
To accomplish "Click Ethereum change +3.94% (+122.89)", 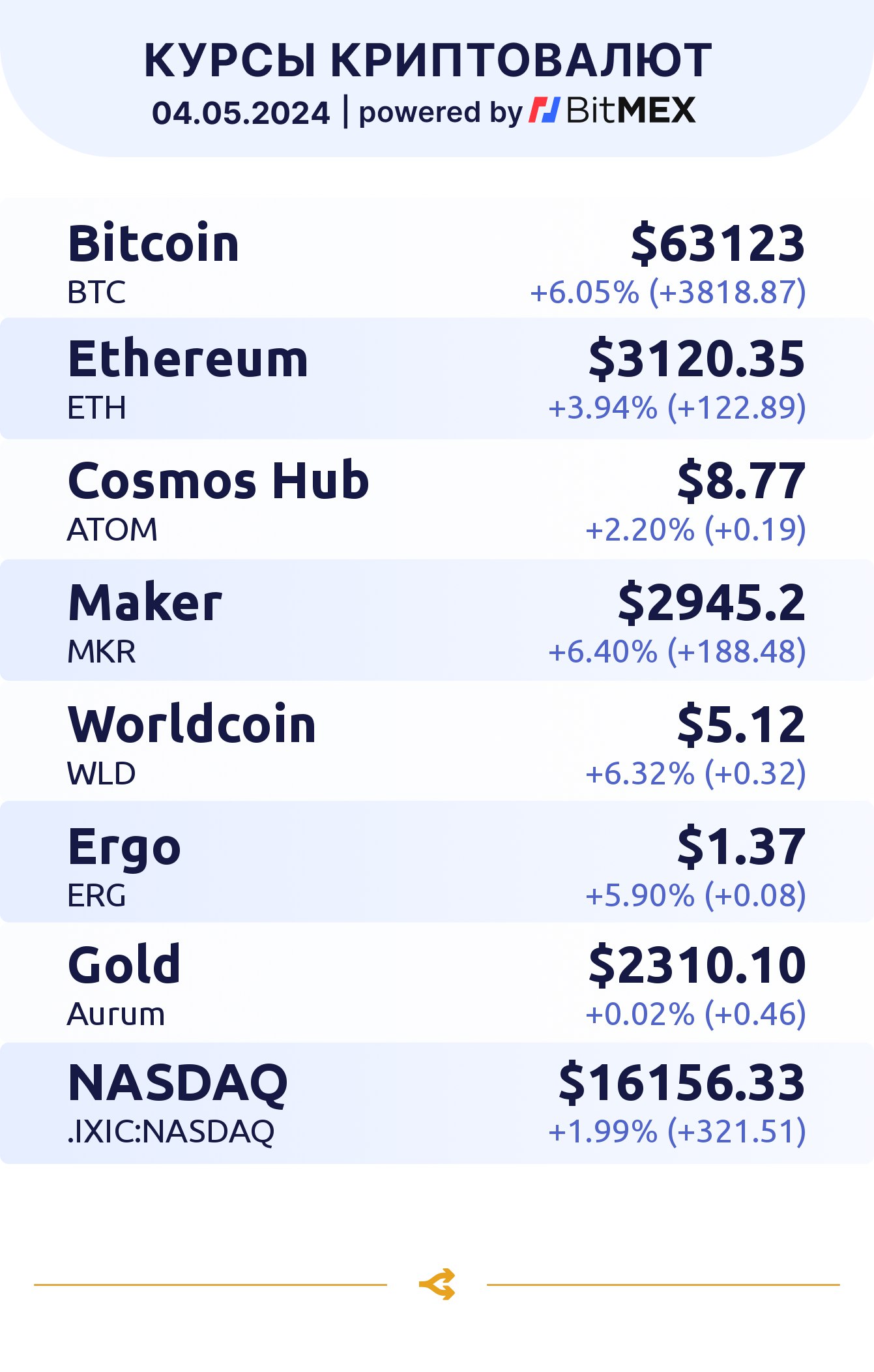I will (x=677, y=407).
